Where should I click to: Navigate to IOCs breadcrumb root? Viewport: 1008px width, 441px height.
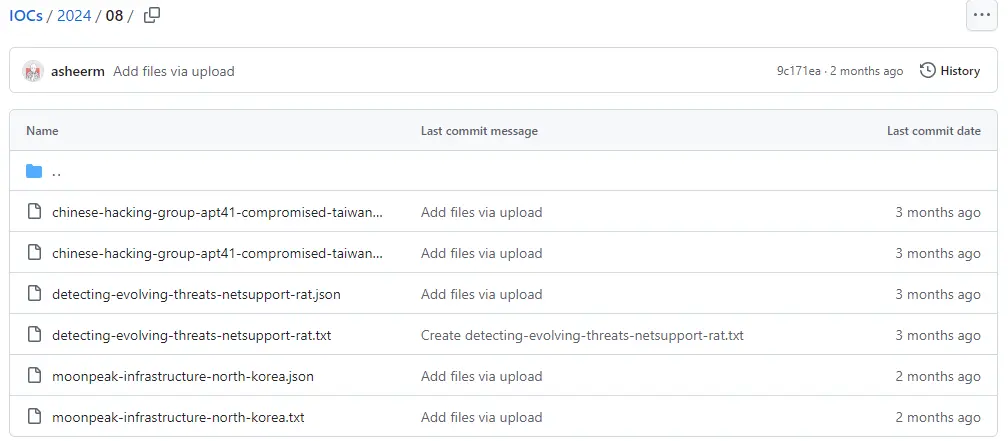click(x=26, y=16)
